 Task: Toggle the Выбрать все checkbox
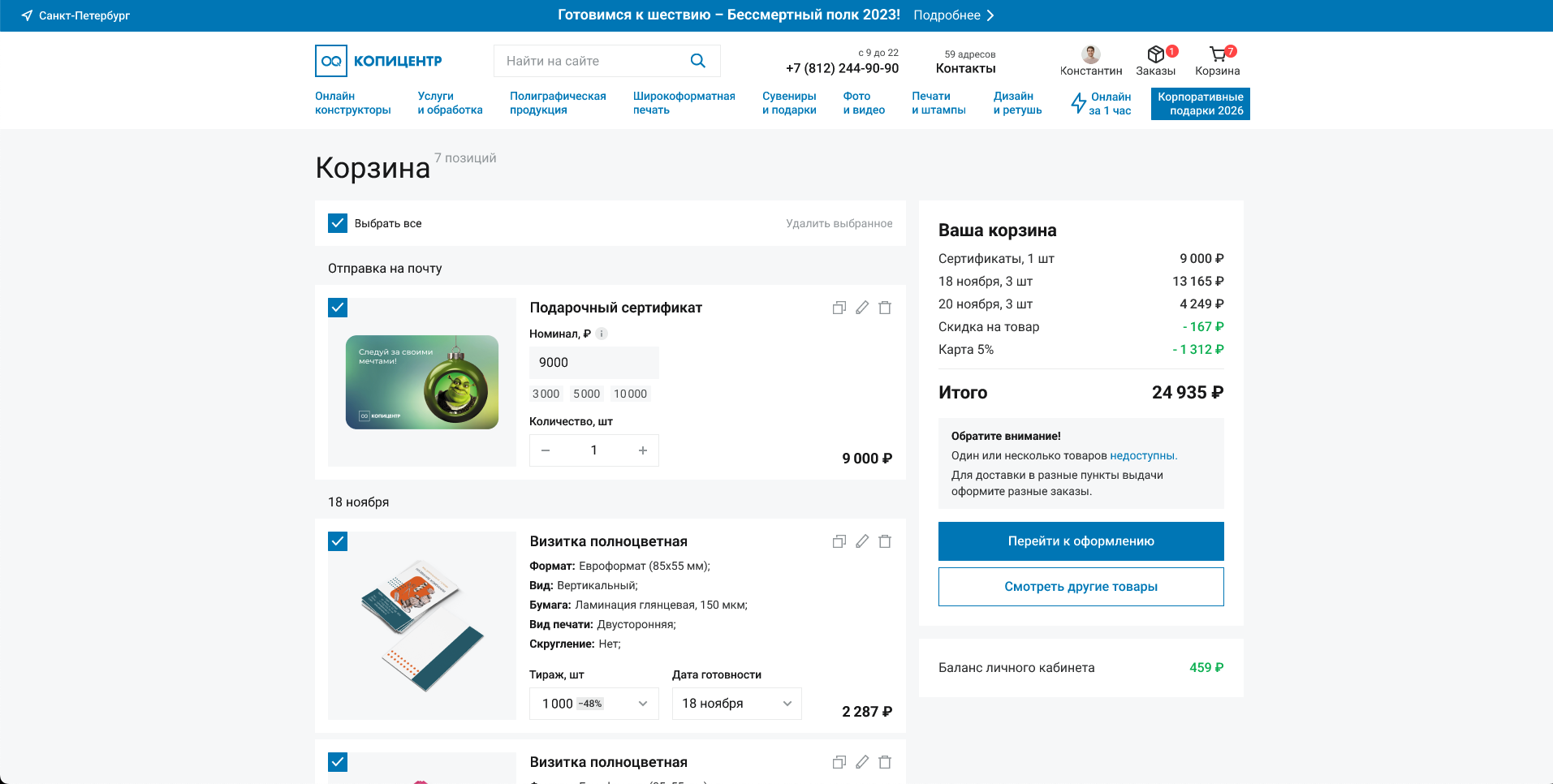click(337, 222)
